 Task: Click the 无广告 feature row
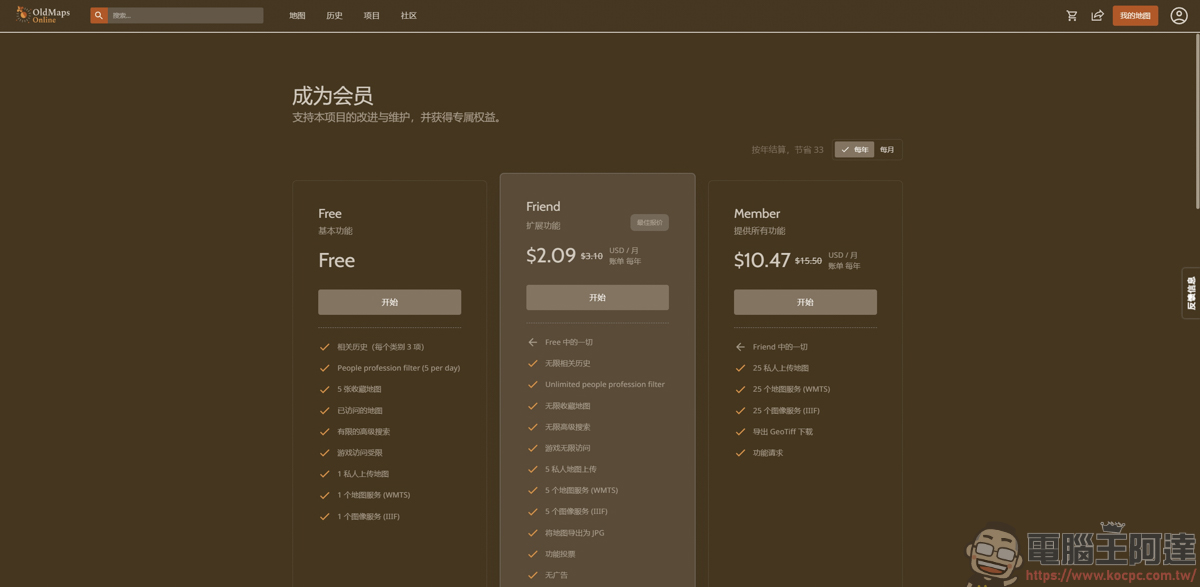556,575
